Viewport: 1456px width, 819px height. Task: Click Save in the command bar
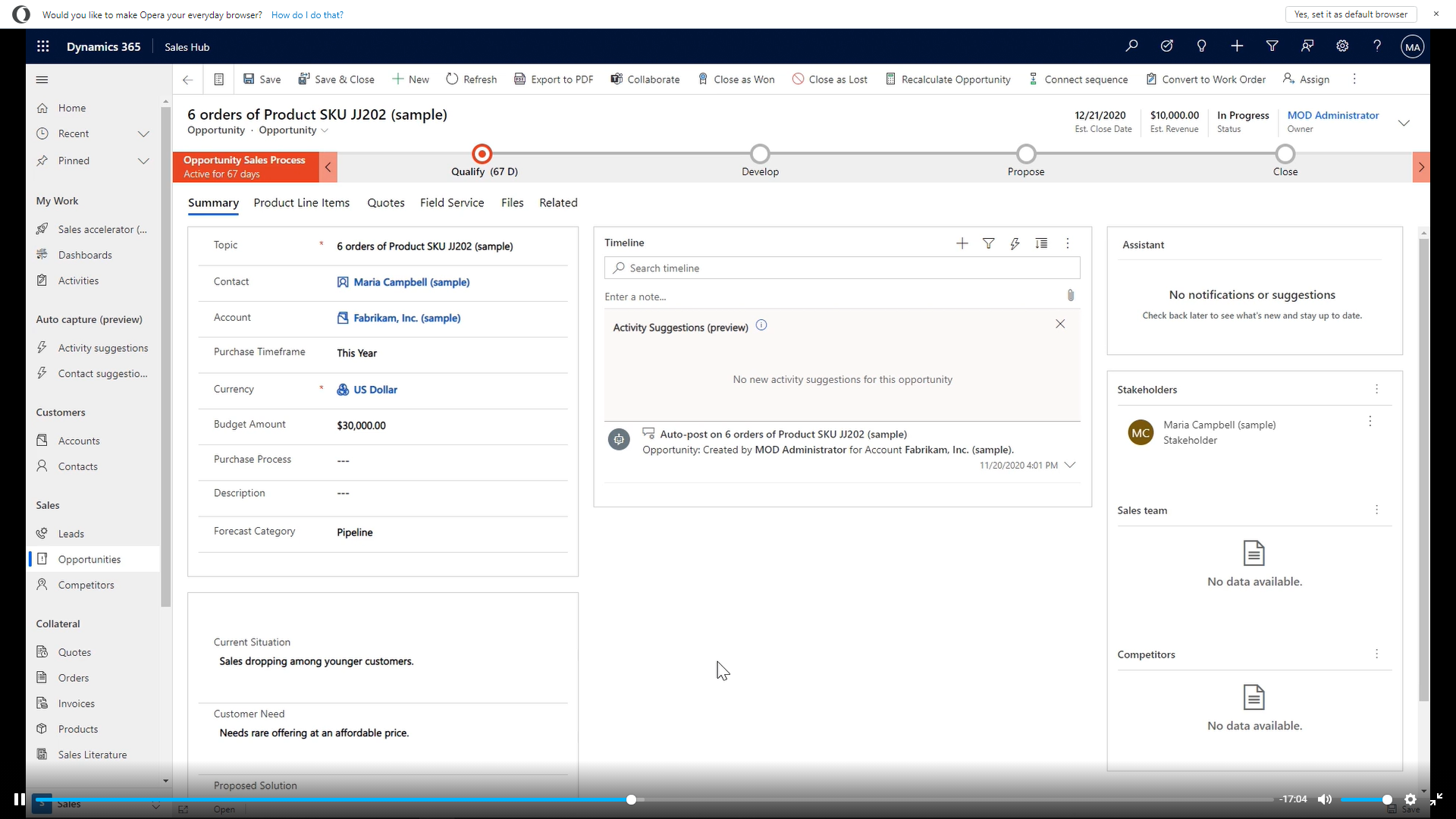point(262,80)
